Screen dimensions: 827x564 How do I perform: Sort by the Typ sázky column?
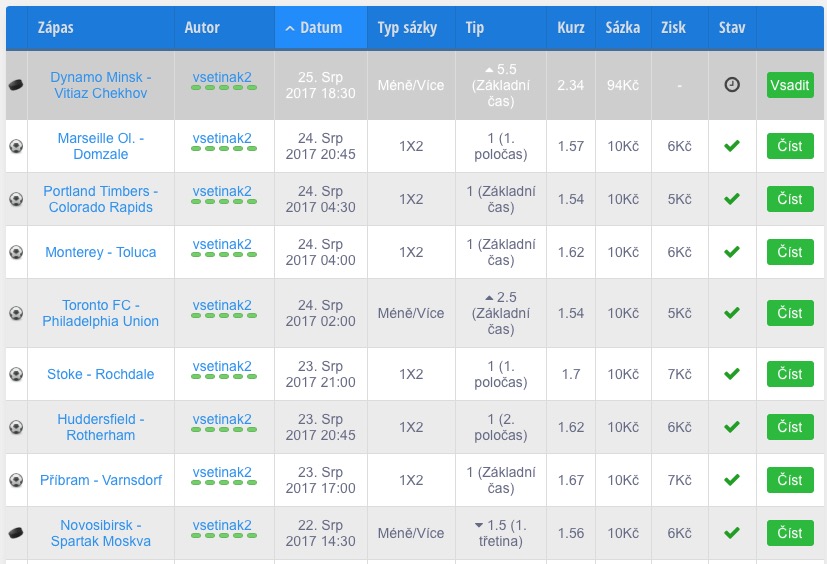407,28
